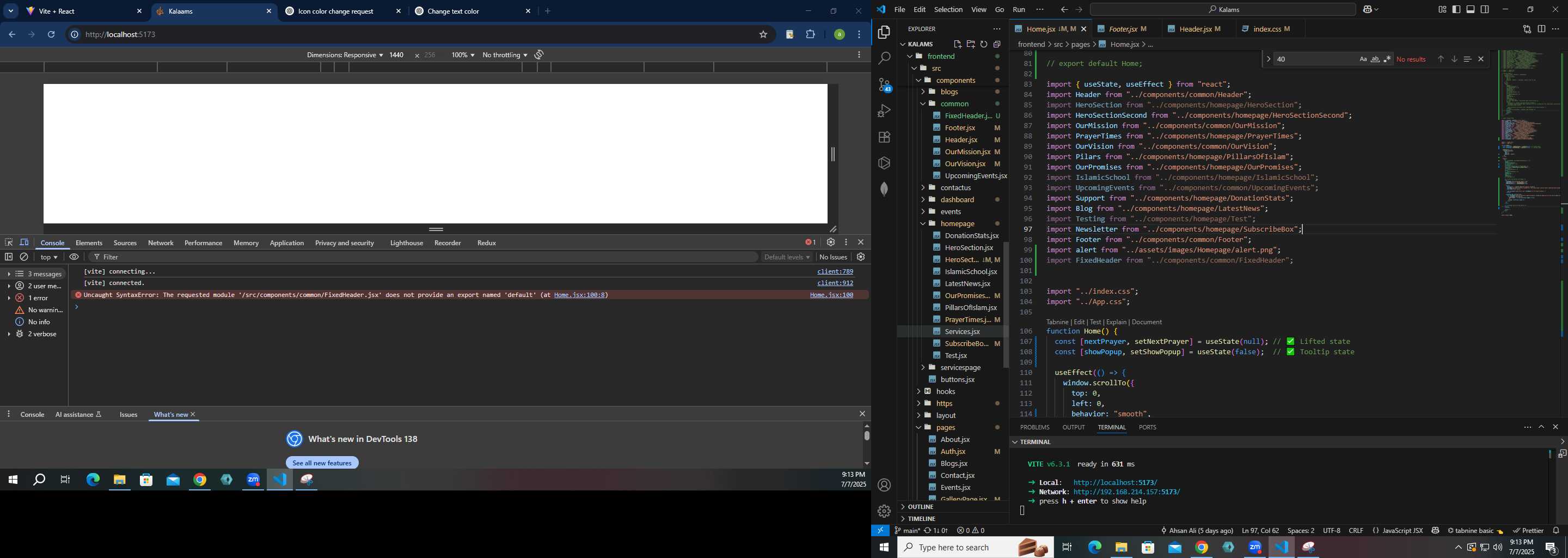Viewport: 1568px width, 558px height.
Task: Collapse all folders in Explorer
Action: [997, 44]
